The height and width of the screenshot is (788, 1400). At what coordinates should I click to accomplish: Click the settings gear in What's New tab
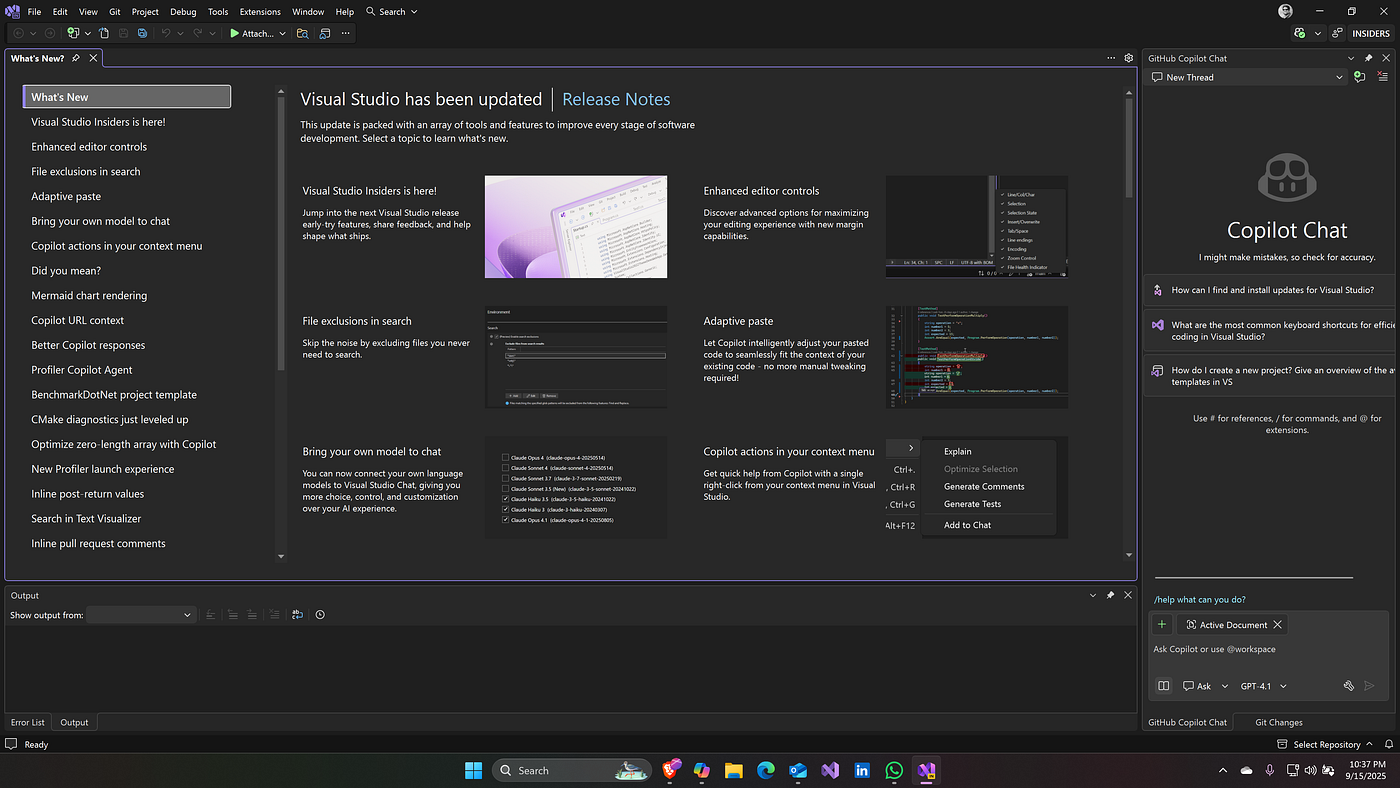click(1128, 58)
